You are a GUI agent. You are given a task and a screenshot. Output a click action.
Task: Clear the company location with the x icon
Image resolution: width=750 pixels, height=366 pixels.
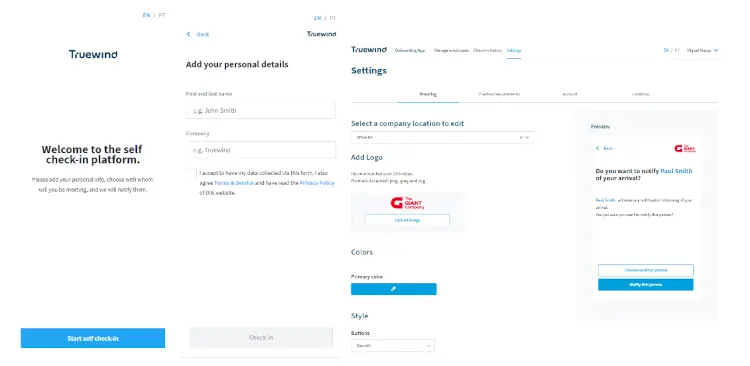pos(520,137)
